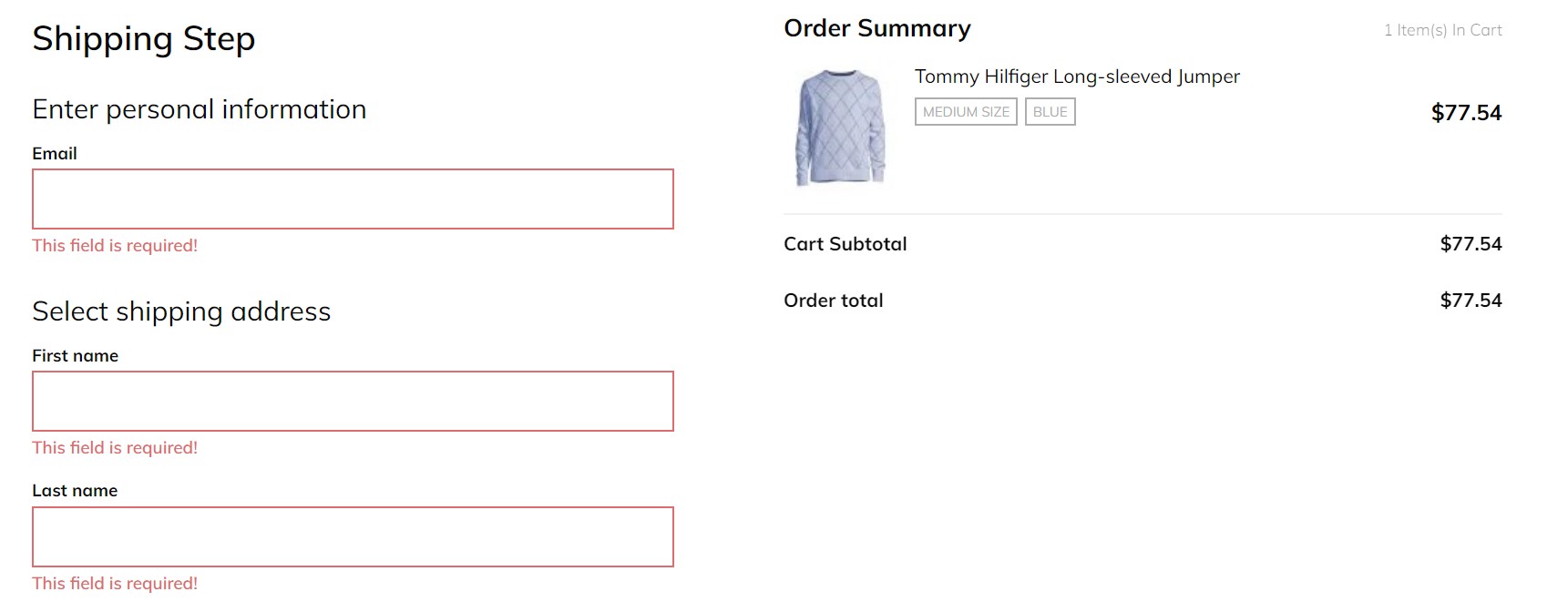Click the Shipping Step heading

(144, 39)
